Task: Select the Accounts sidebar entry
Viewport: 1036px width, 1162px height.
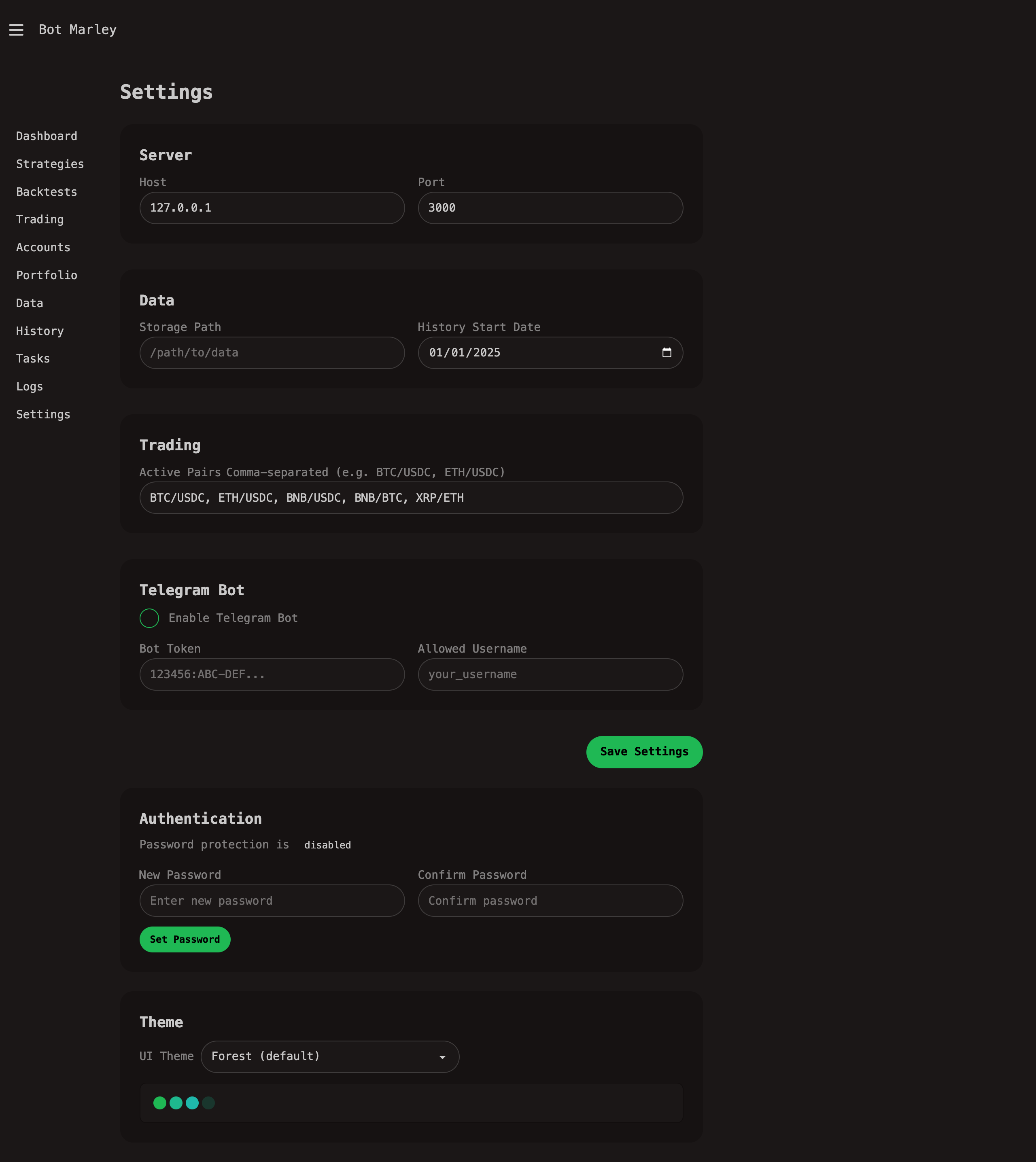Action: pyautogui.click(x=43, y=247)
